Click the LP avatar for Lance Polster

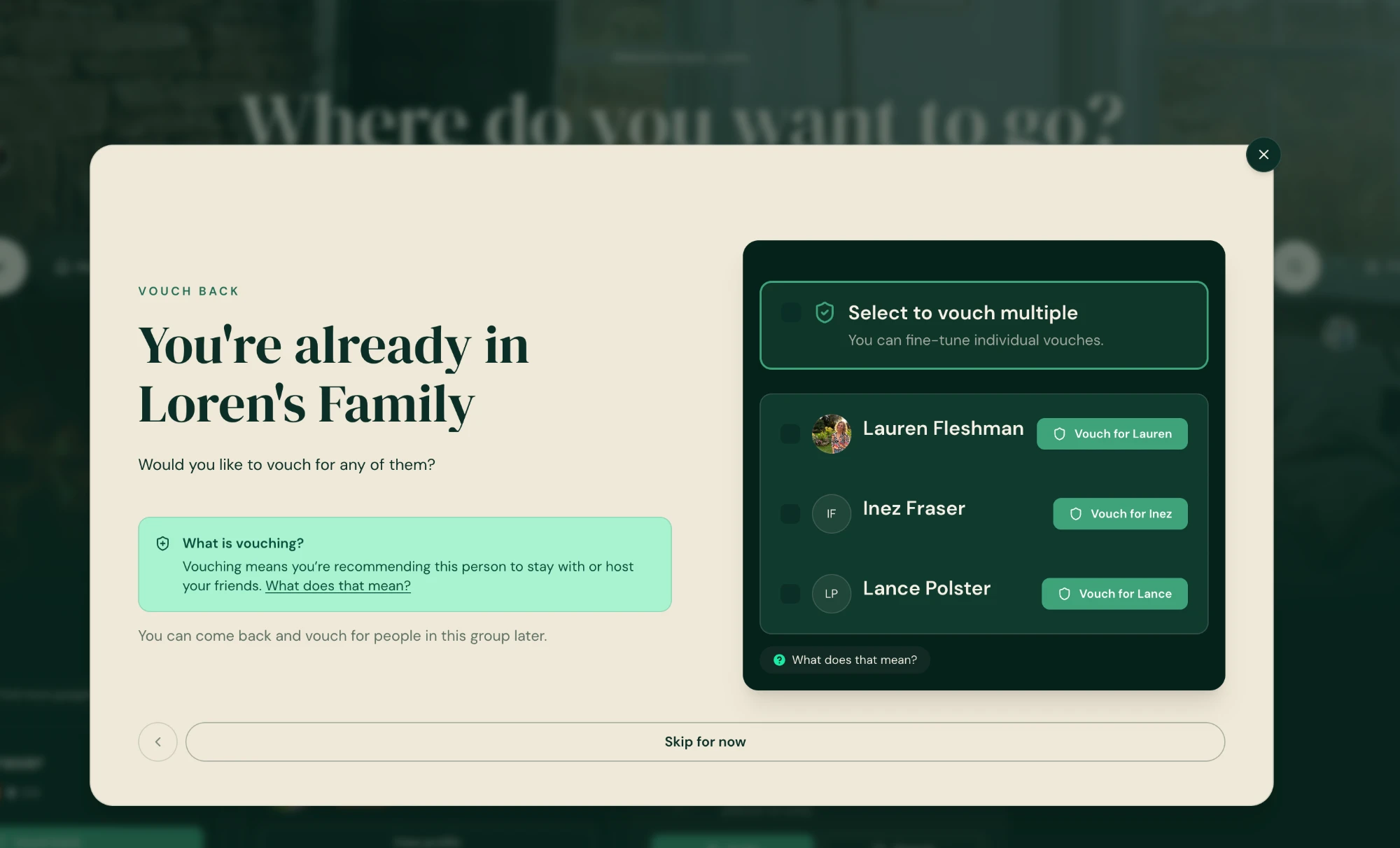click(x=832, y=593)
